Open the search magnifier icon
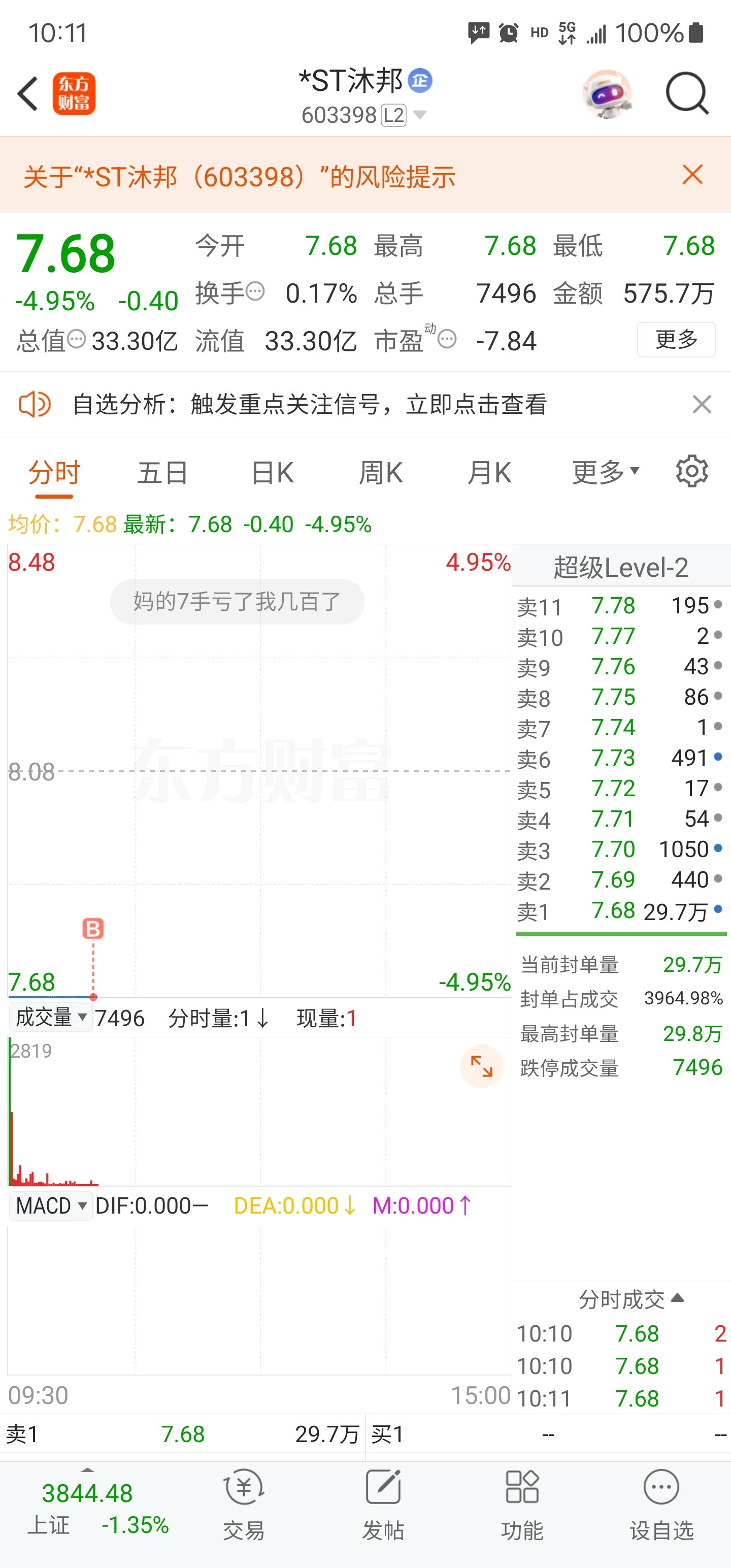The image size is (731, 1568). tap(687, 93)
